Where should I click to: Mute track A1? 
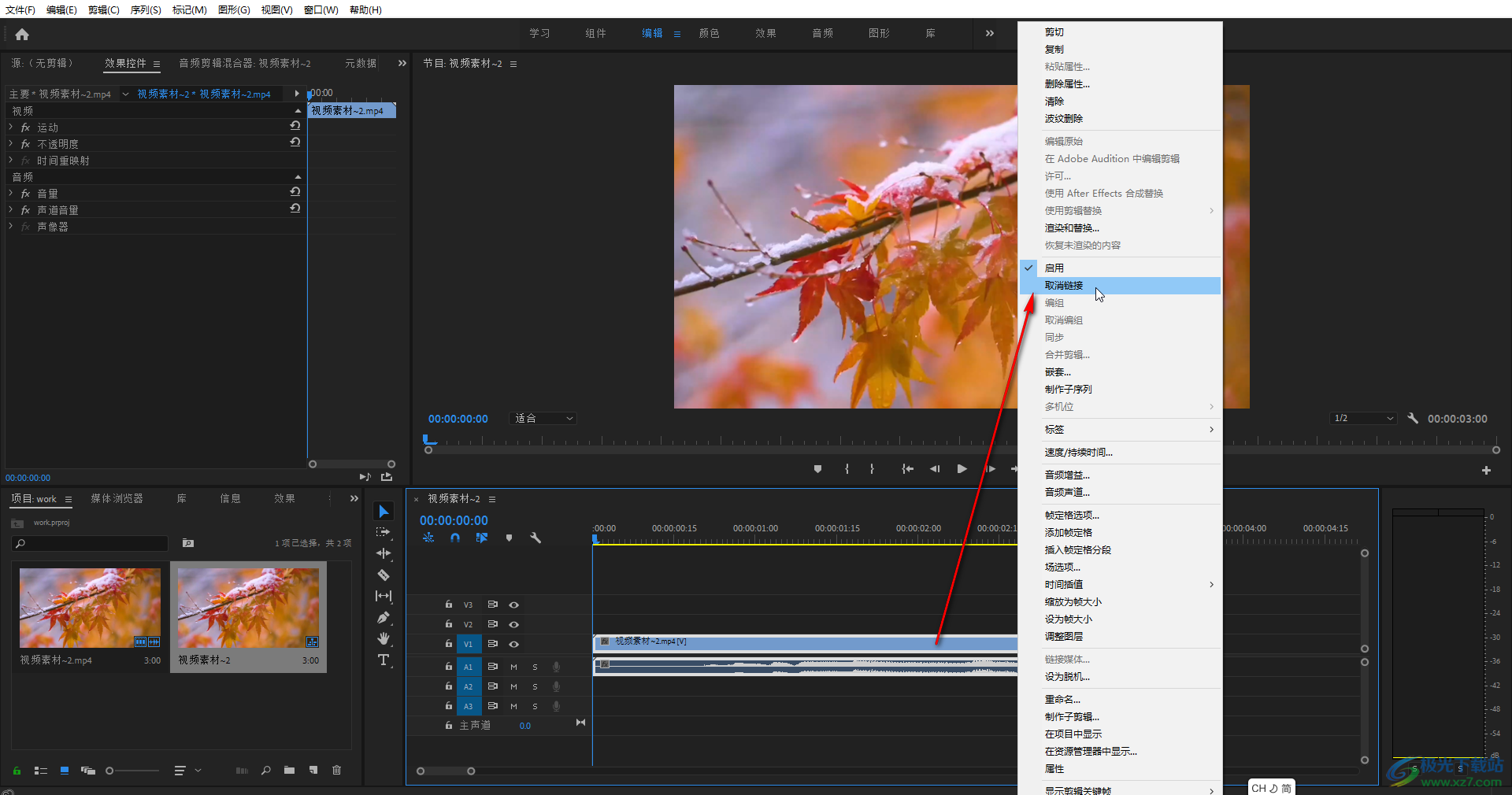pyautogui.click(x=513, y=667)
